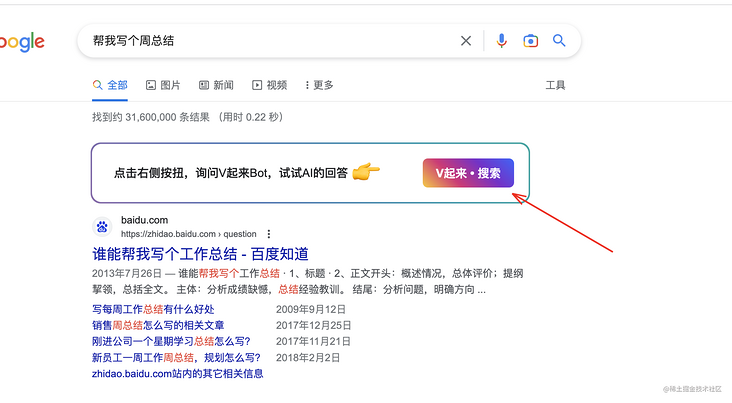This screenshot has width=732, height=403.
Task: Open the Google logo homepage link
Action: [x=22, y=42]
